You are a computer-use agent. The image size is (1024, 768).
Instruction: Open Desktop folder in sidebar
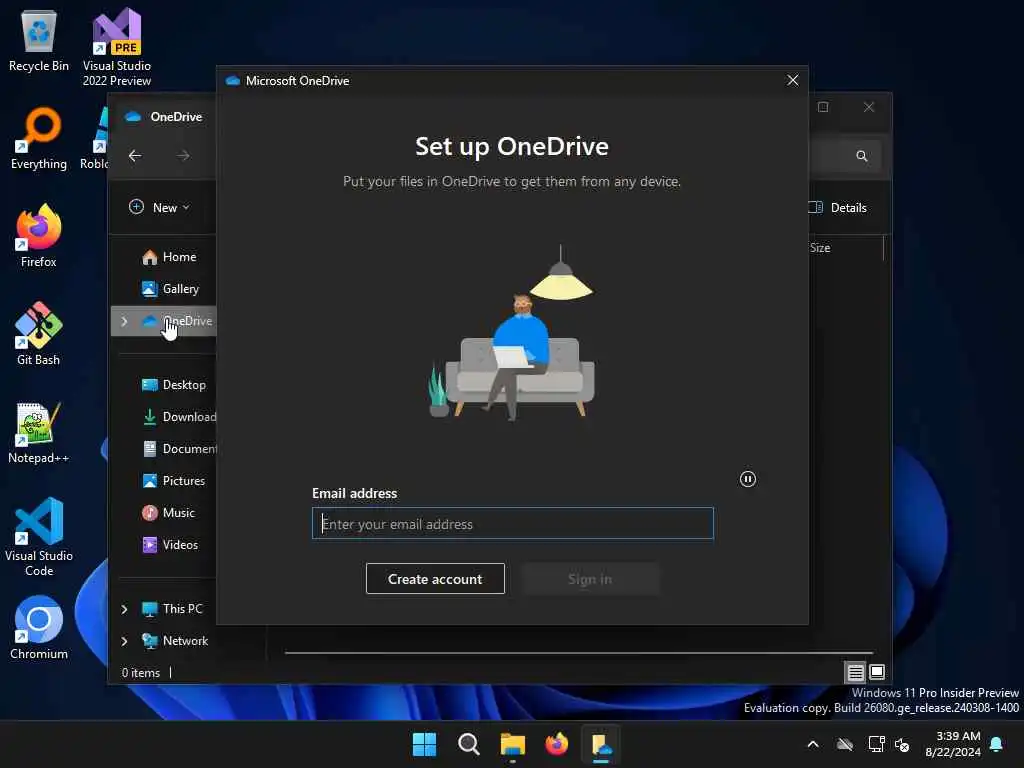pyautogui.click(x=173, y=385)
